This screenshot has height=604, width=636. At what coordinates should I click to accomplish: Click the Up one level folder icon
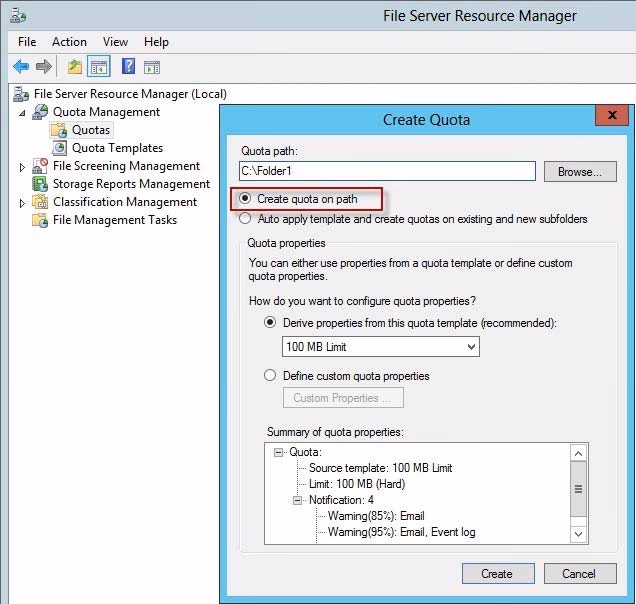point(75,66)
